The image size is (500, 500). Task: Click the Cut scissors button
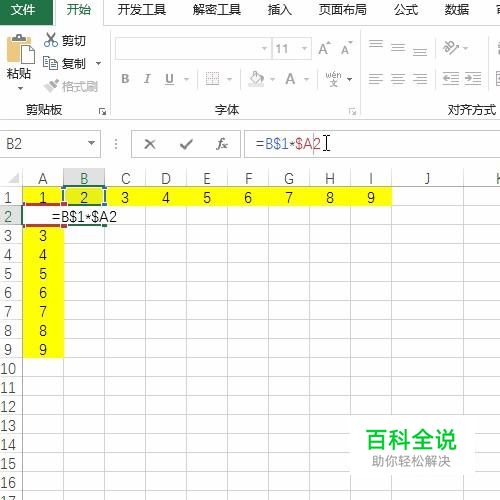(x=65, y=40)
